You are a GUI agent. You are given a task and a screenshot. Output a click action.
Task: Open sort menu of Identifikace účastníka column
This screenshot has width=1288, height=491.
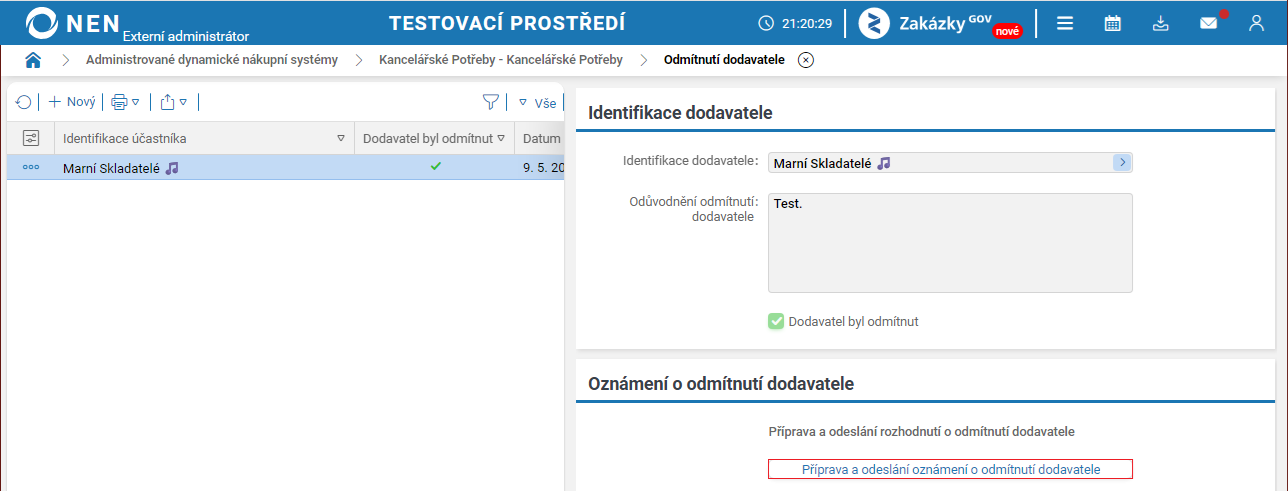point(341,138)
